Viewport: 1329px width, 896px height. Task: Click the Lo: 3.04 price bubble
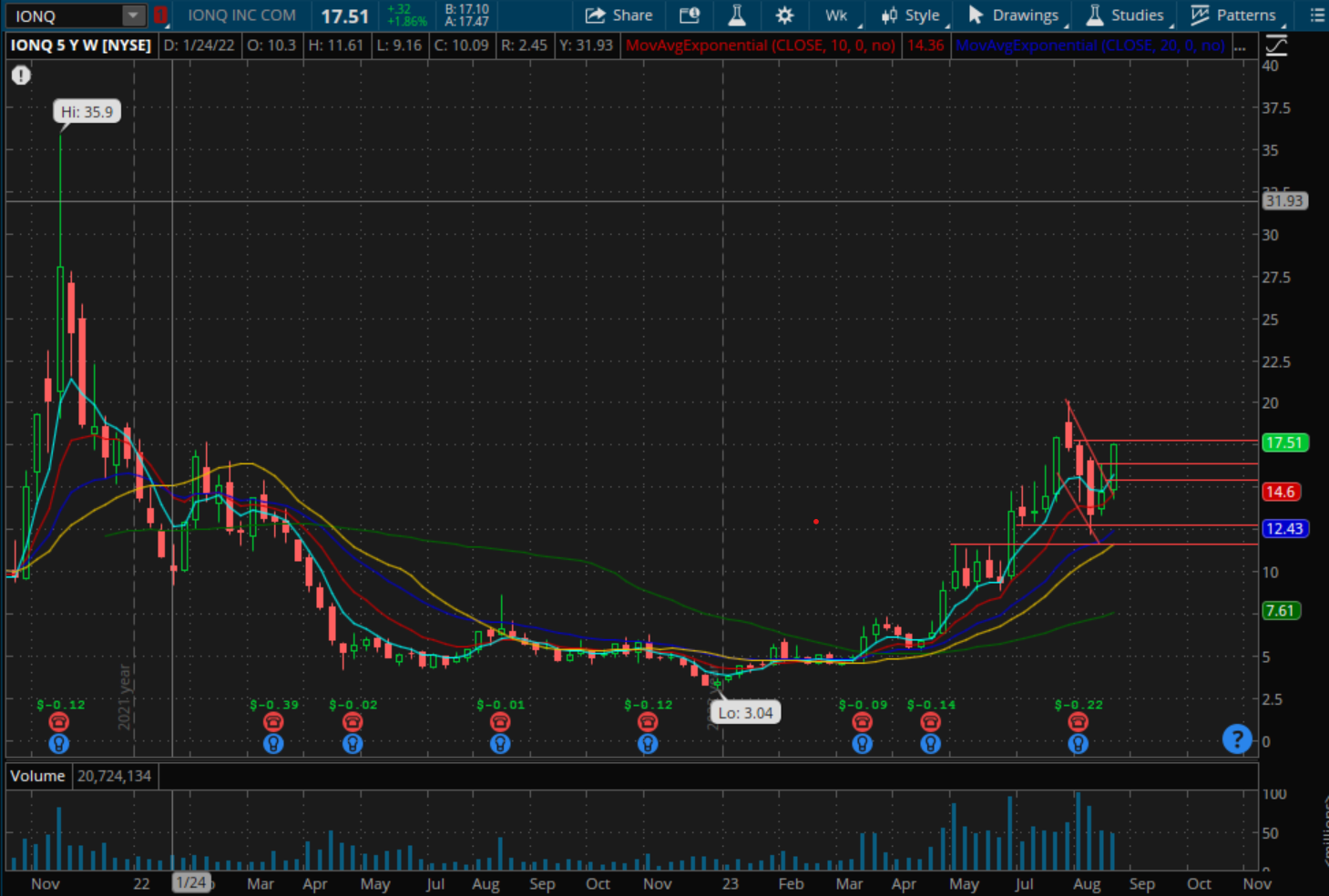(745, 713)
